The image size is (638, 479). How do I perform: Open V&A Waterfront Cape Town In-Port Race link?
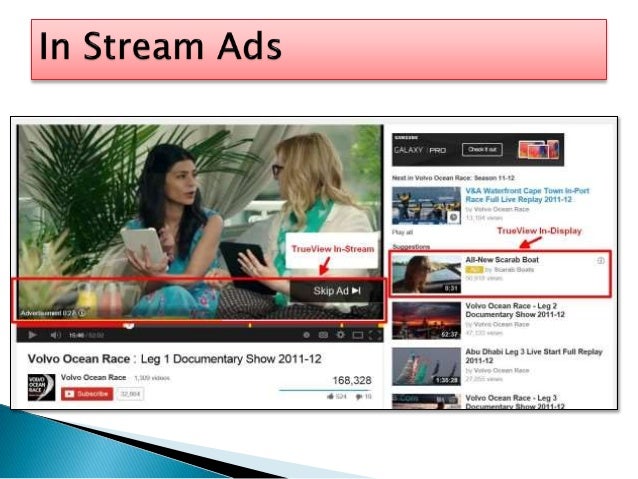click(527, 195)
